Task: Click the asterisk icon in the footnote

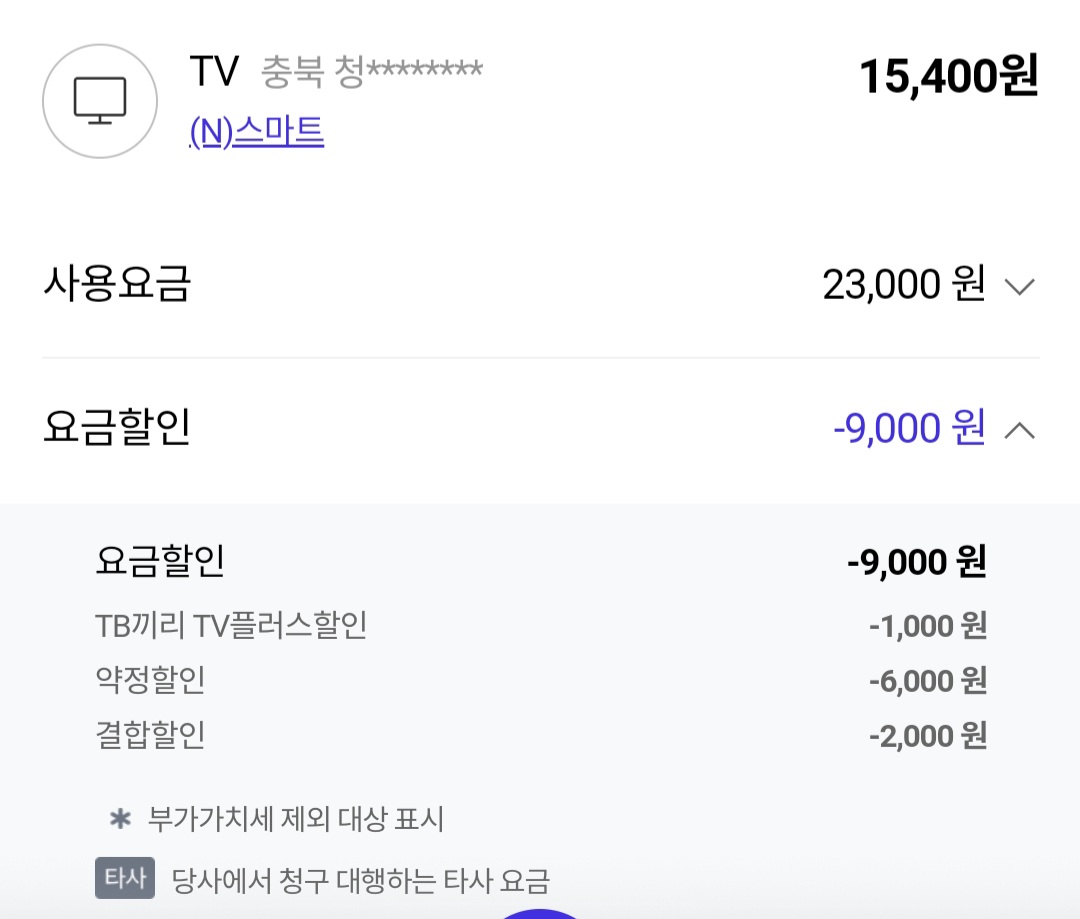Action: coord(120,820)
